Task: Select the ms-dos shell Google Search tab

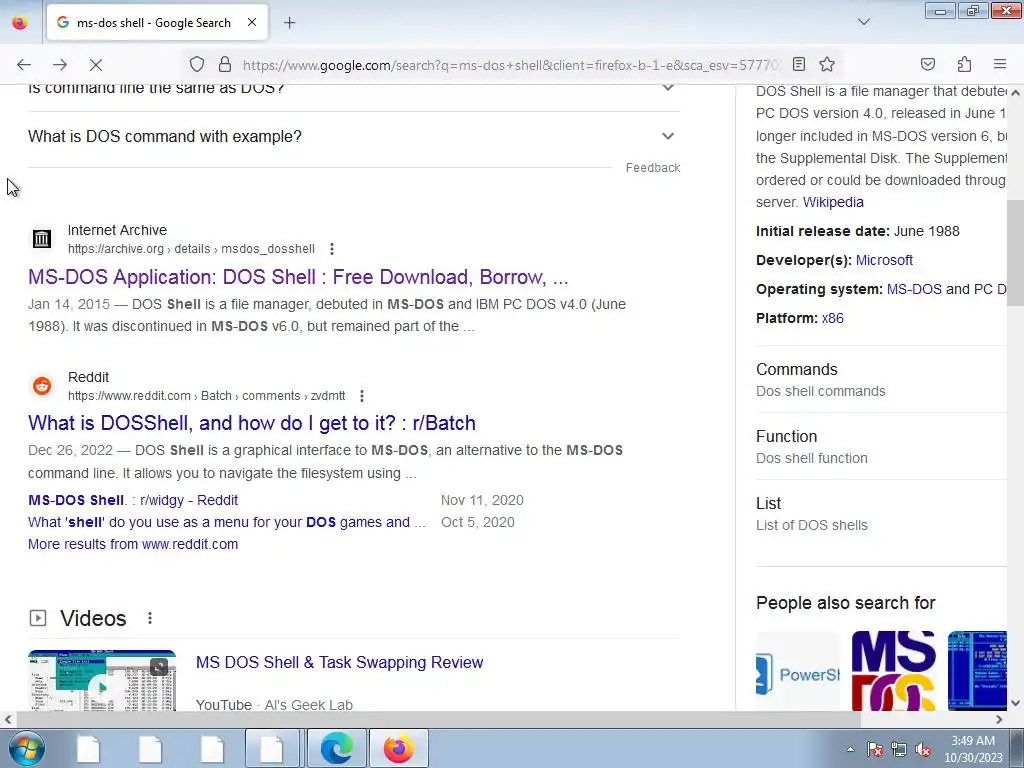Action: tap(157, 22)
